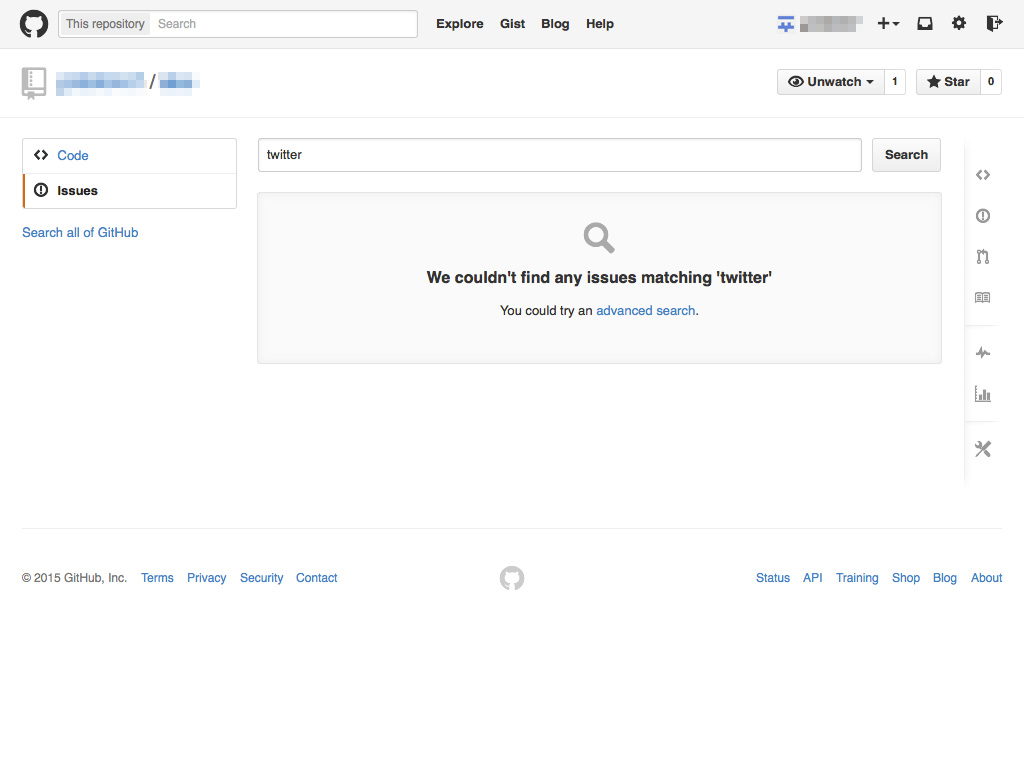
Task: Expand the Unwatch dropdown
Action: [831, 82]
